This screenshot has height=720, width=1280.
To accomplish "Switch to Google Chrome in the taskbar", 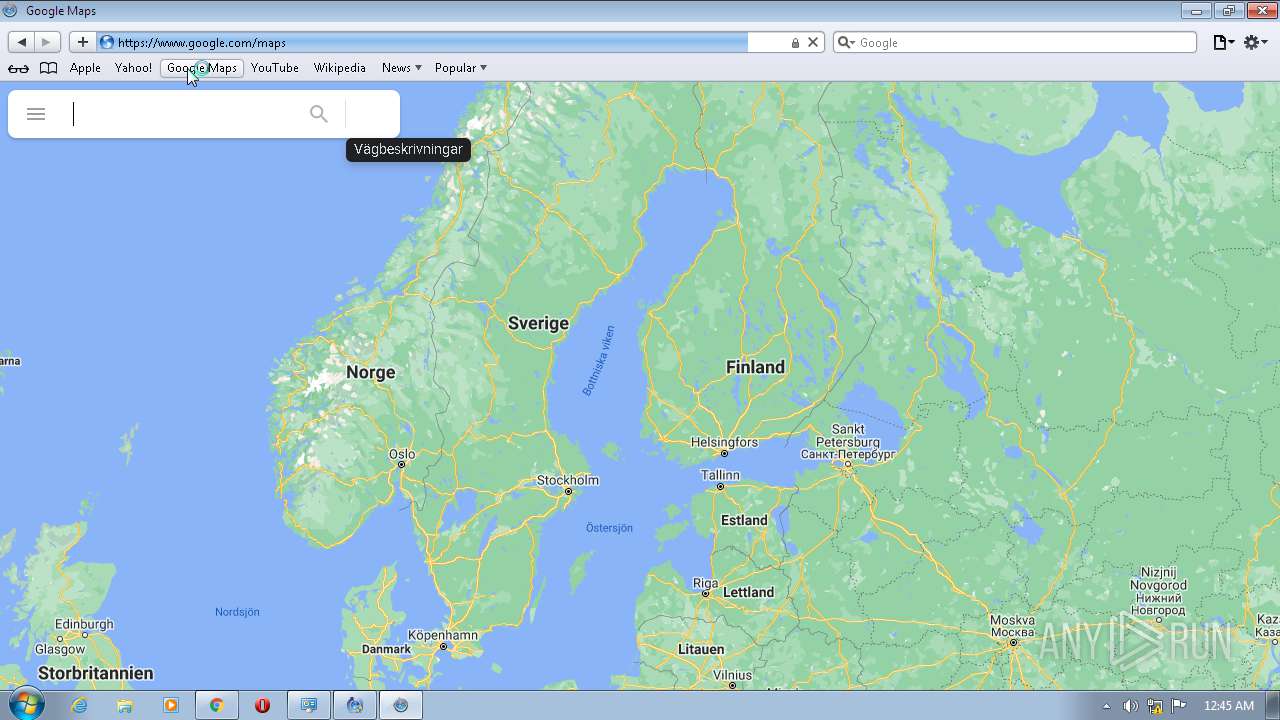I will pyautogui.click(x=216, y=705).
